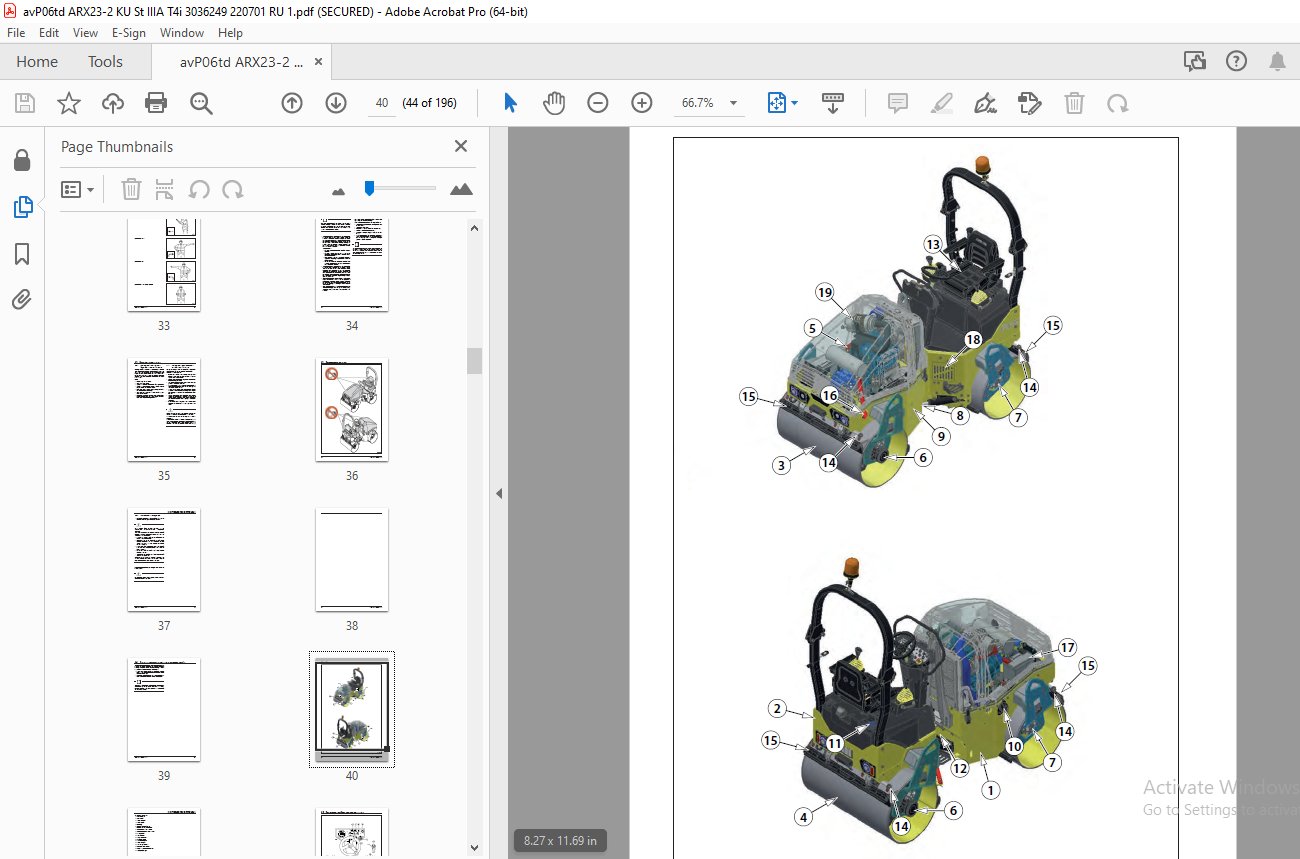Click the stamp edit tool icon
This screenshot has width=1300, height=859.
[1030, 103]
